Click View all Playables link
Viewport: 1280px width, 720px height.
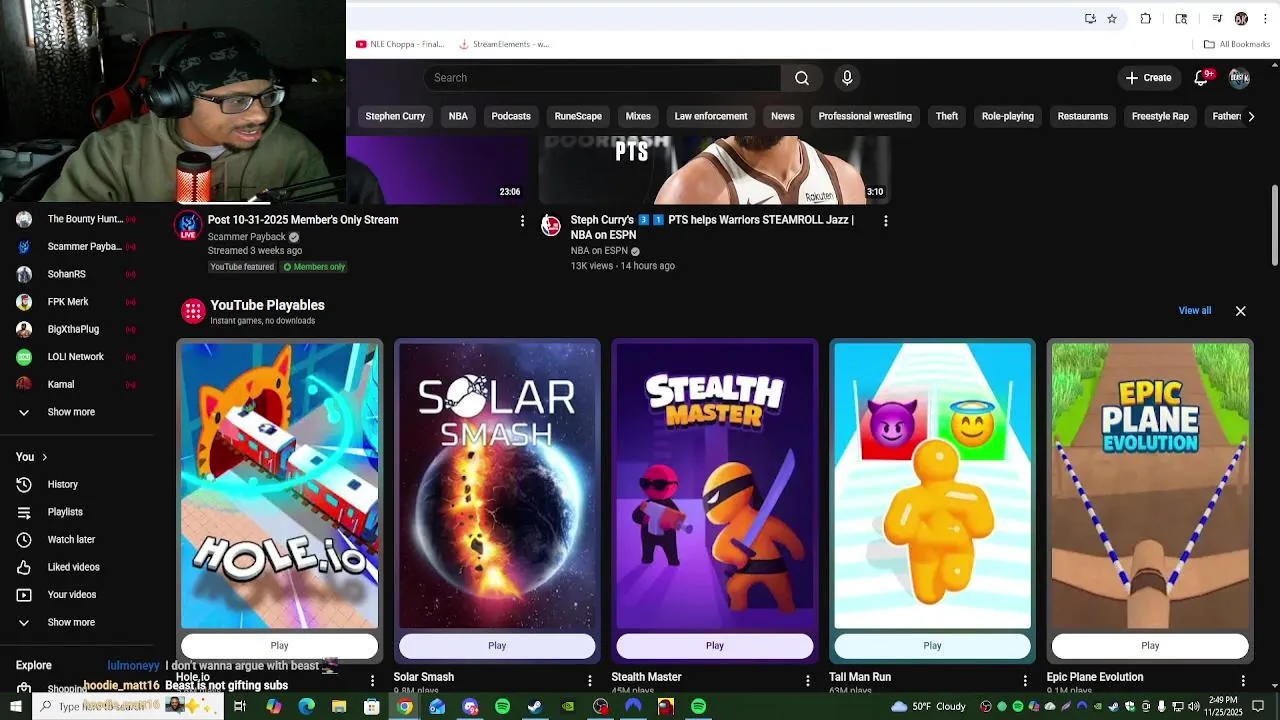tap(1194, 311)
